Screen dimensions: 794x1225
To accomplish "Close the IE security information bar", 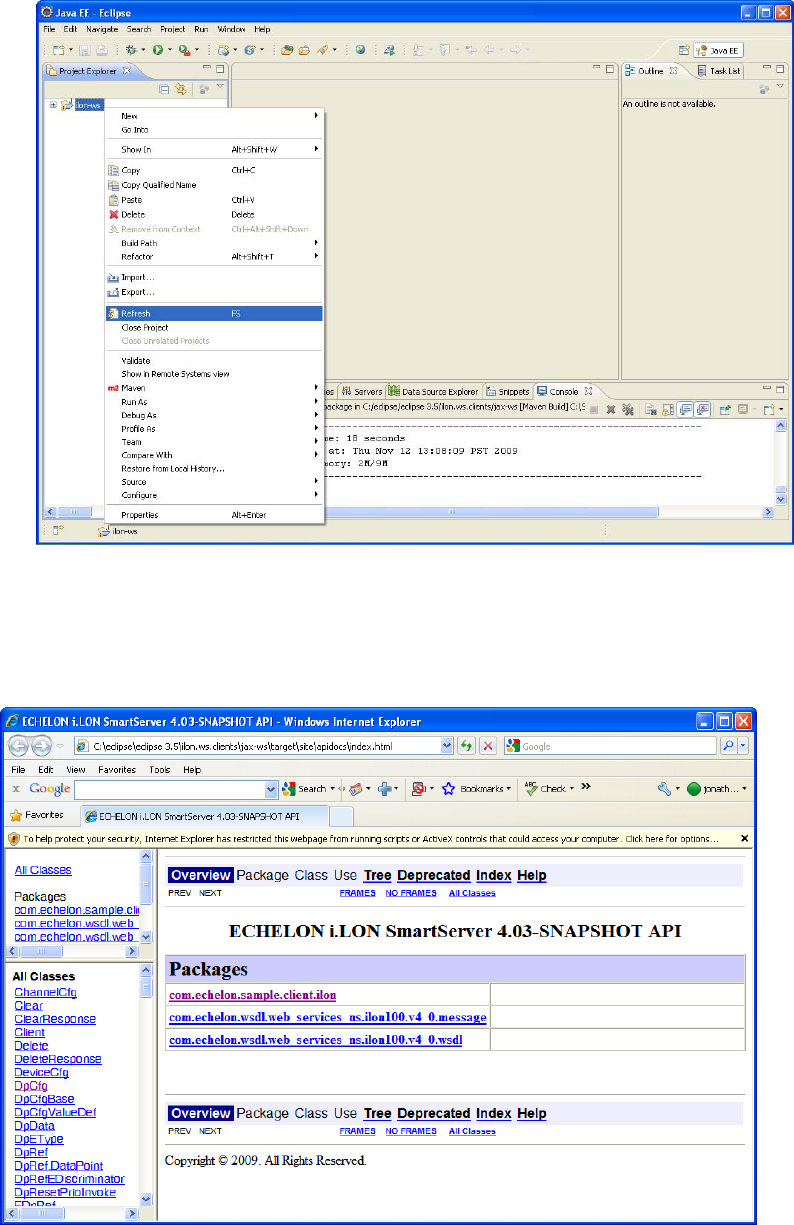I will [744, 838].
